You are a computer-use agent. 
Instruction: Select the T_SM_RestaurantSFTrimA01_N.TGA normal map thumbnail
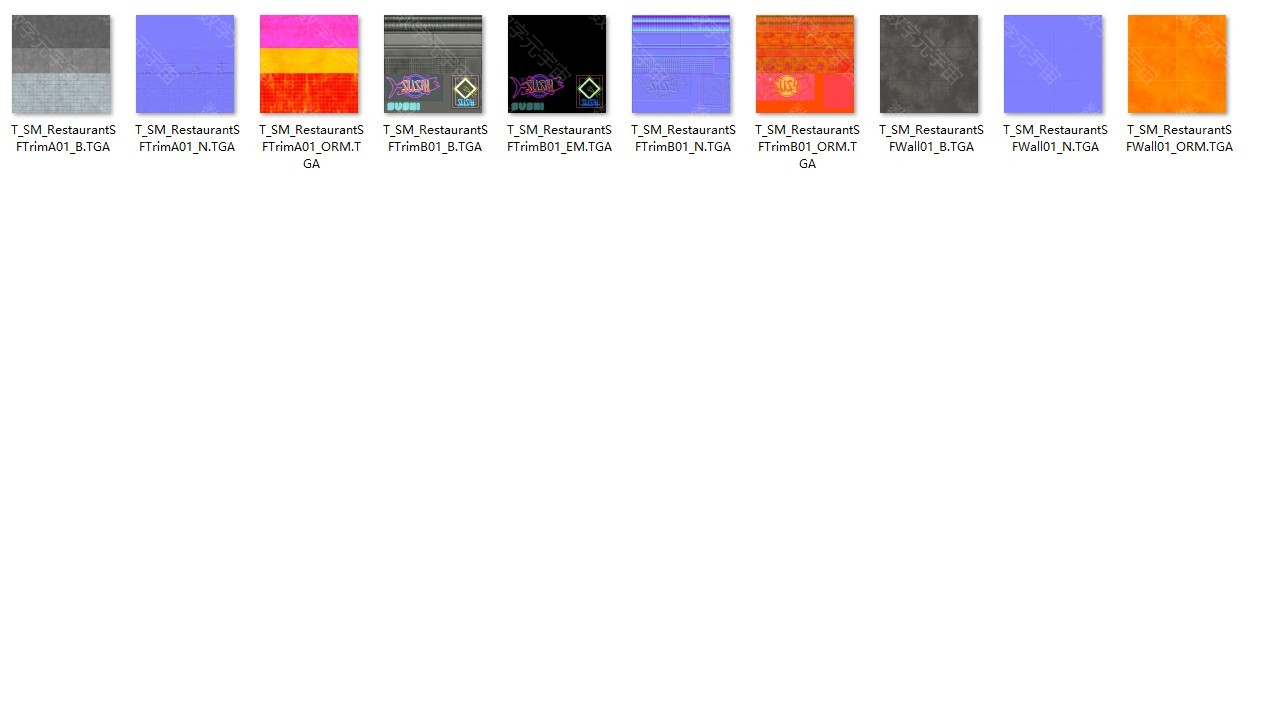pos(185,64)
